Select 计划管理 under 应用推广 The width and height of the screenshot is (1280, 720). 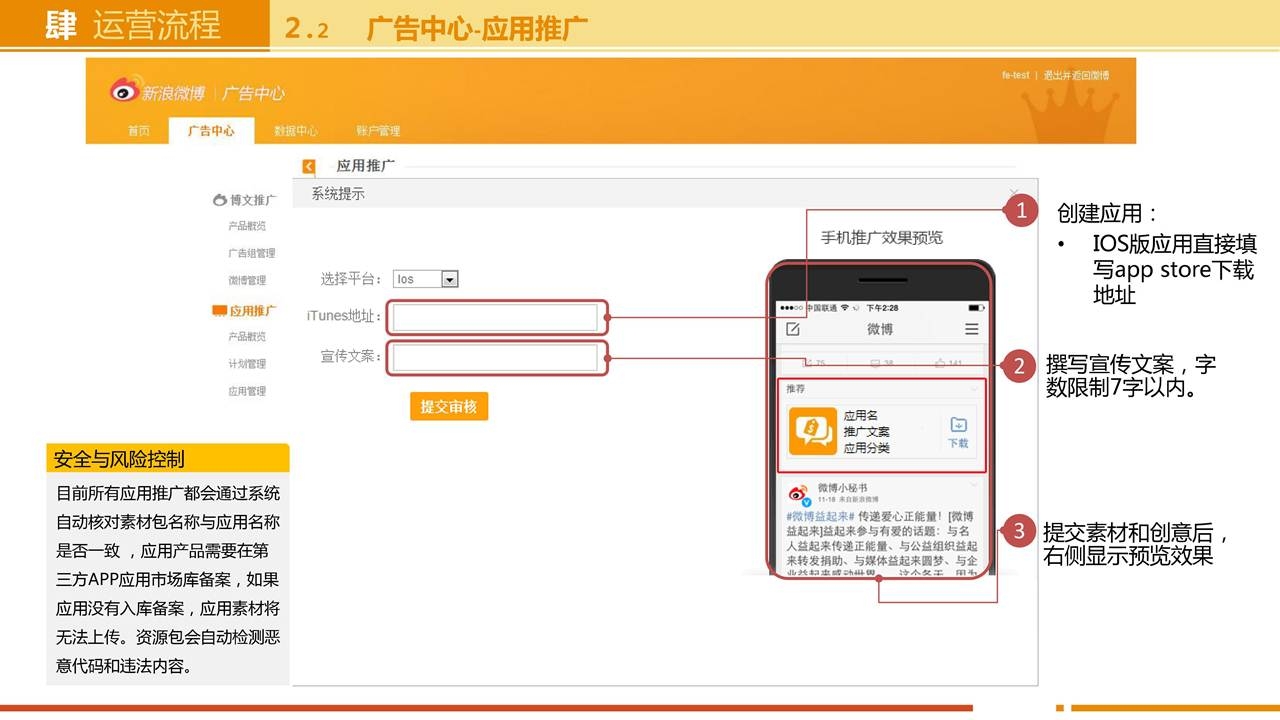click(x=247, y=364)
